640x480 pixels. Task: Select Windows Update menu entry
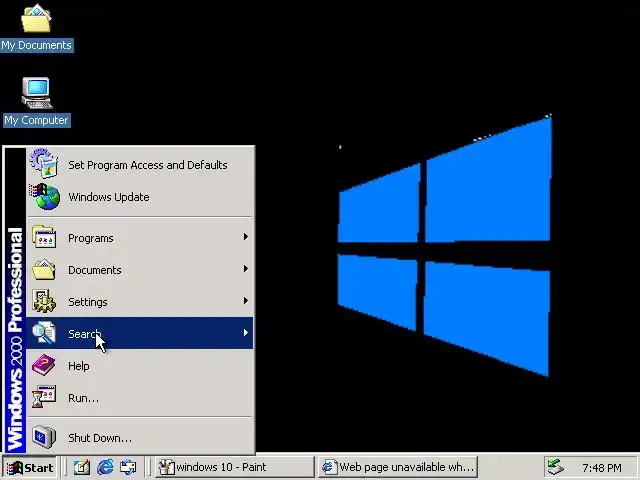pos(140,197)
